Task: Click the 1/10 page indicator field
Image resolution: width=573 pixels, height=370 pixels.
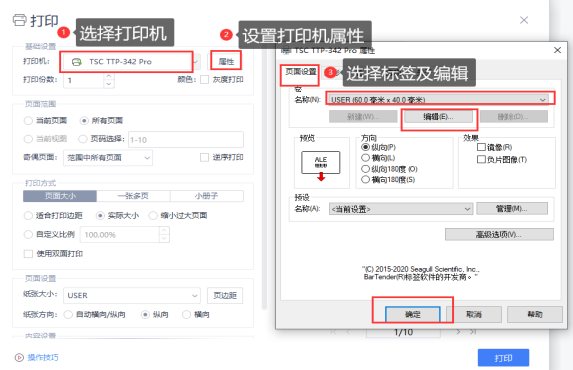Action: pyautogui.click(x=403, y=332)
